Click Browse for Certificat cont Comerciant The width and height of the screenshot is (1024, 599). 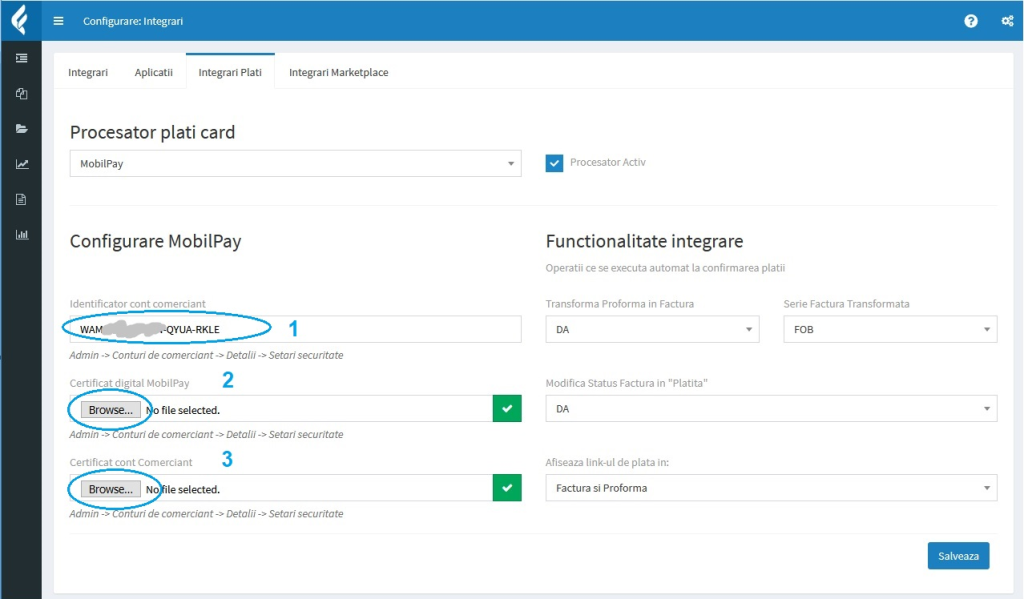[x=110, y=489]
